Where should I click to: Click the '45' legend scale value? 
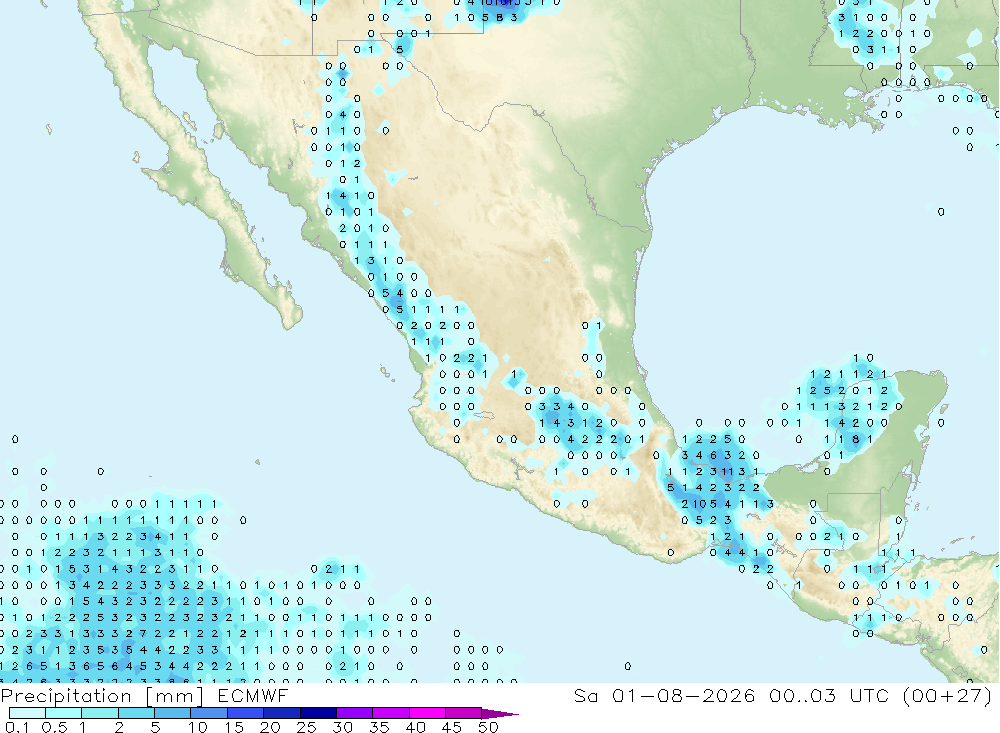coord(452,727)
